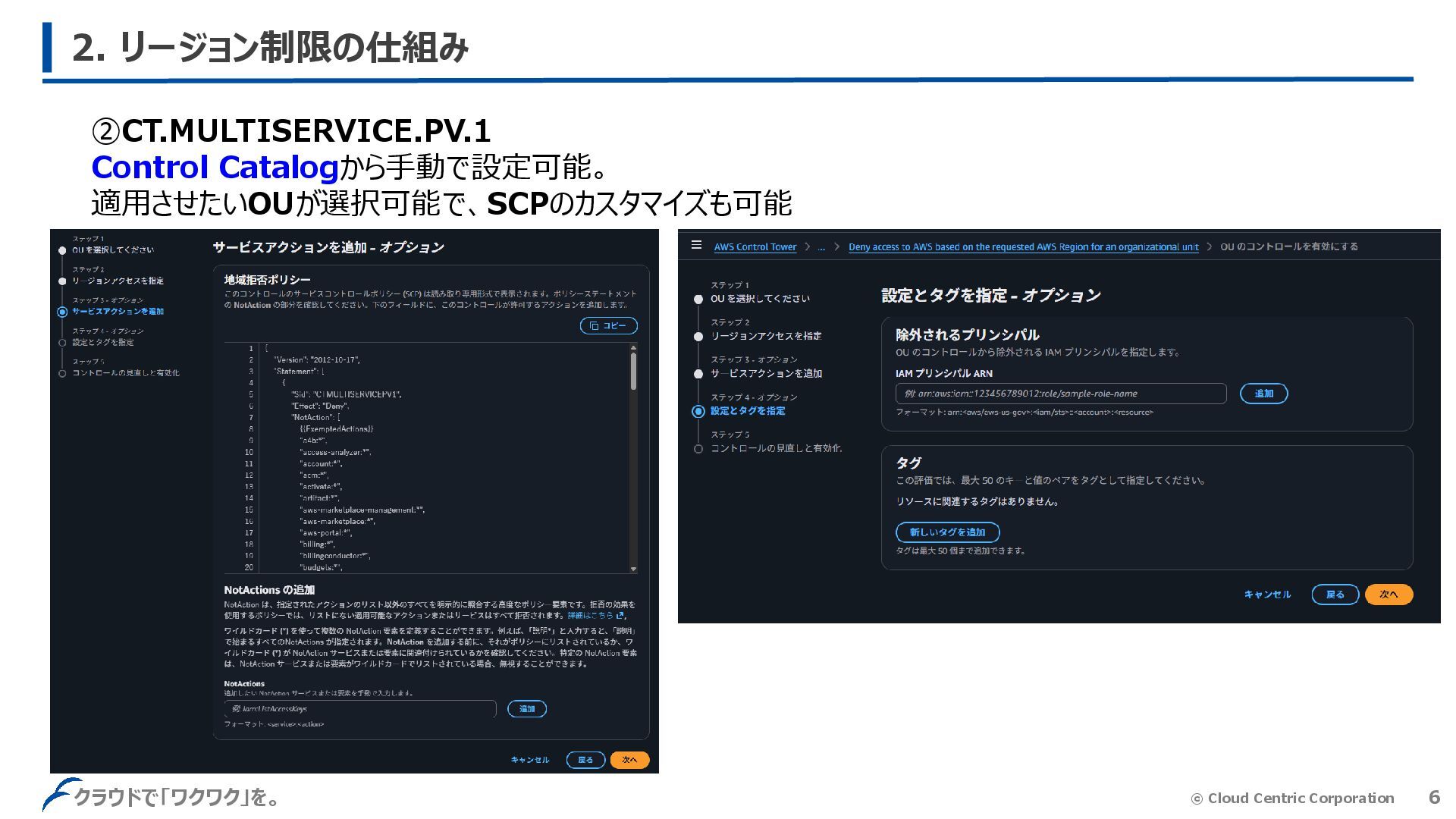The width and height of the screenshot is (1456, 819).
Task: Click the orange 次へ button in right panel
Action: pyautogui.click(x=1389, y=595)
